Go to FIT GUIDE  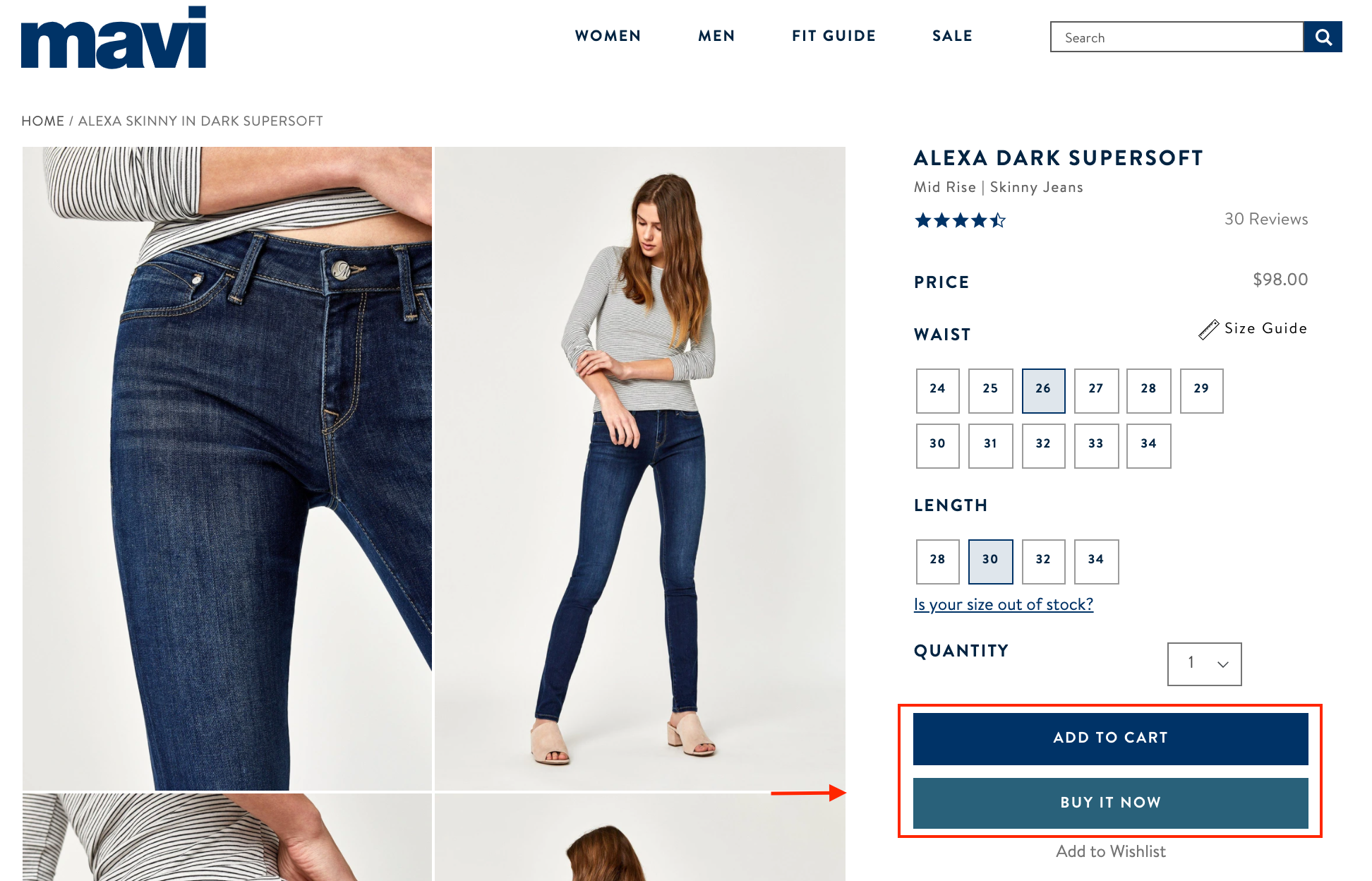834,36
